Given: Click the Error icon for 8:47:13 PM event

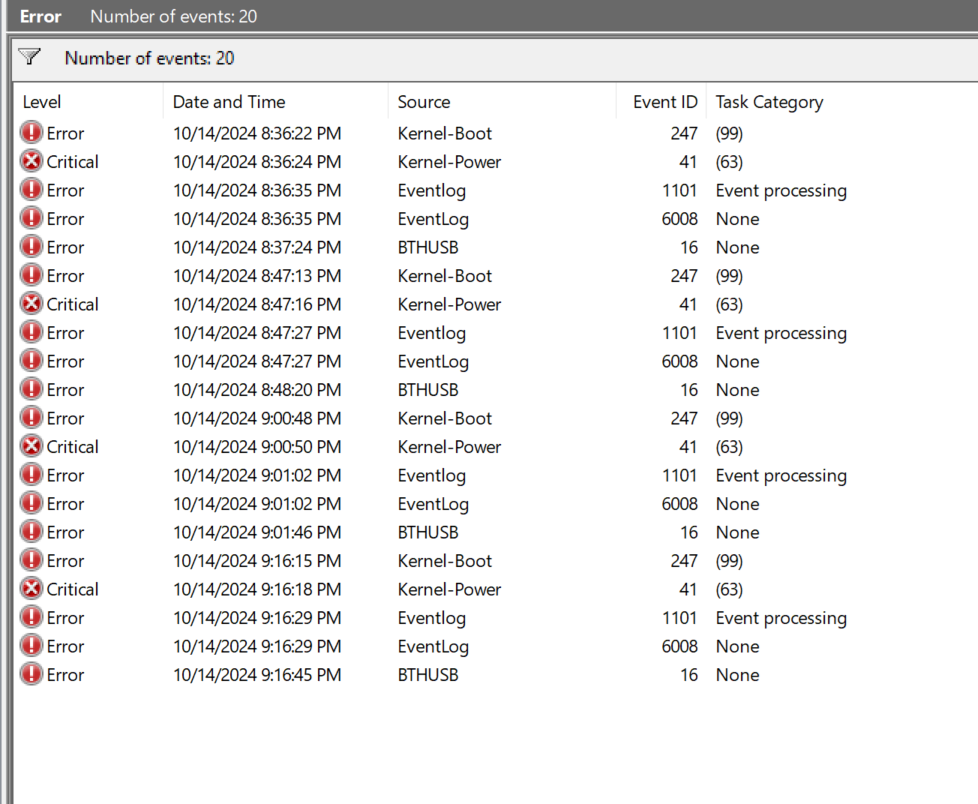Looking at the screenshot, I should click(31, 276).
